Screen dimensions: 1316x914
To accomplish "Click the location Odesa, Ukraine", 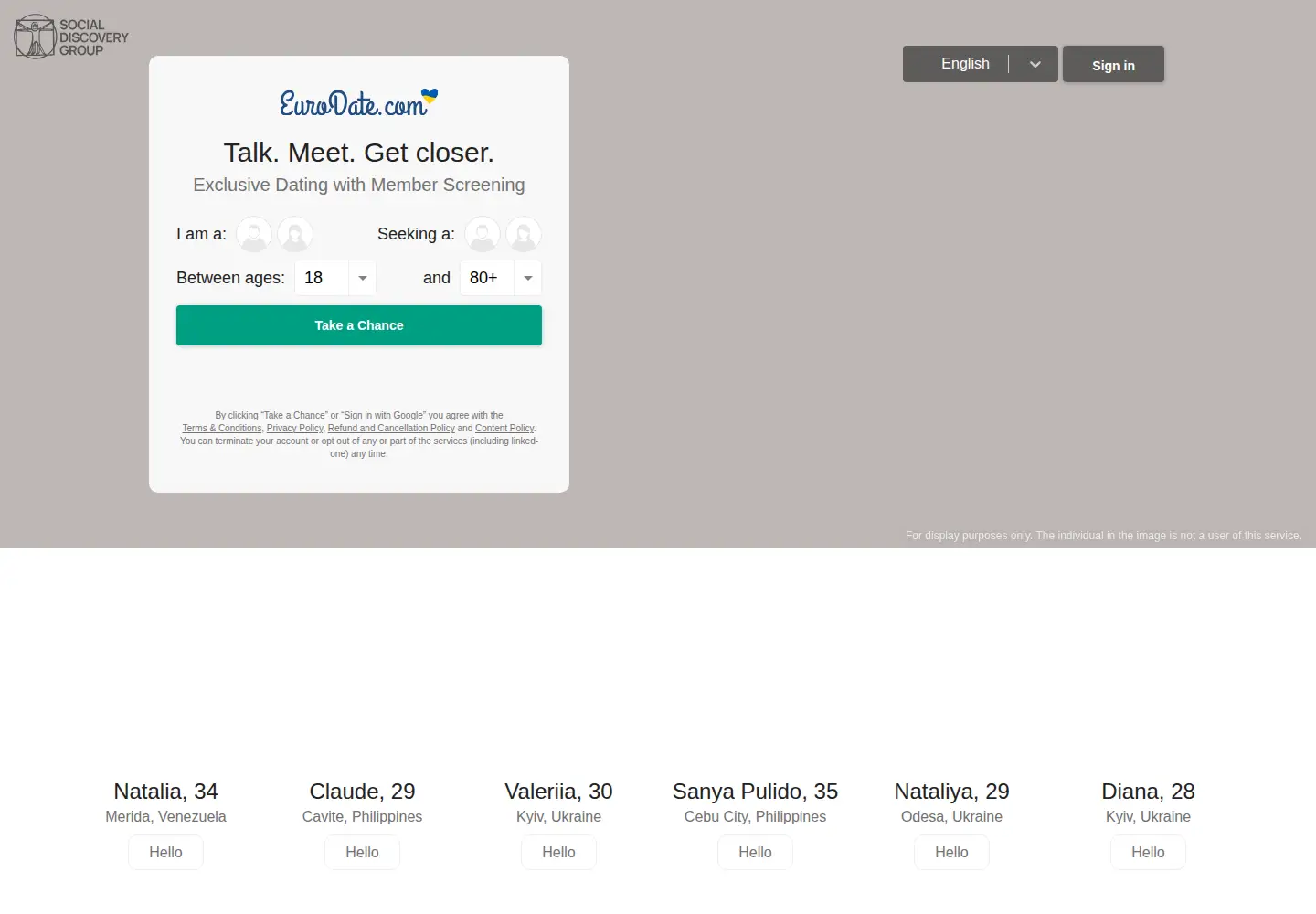I will (951, 816).
